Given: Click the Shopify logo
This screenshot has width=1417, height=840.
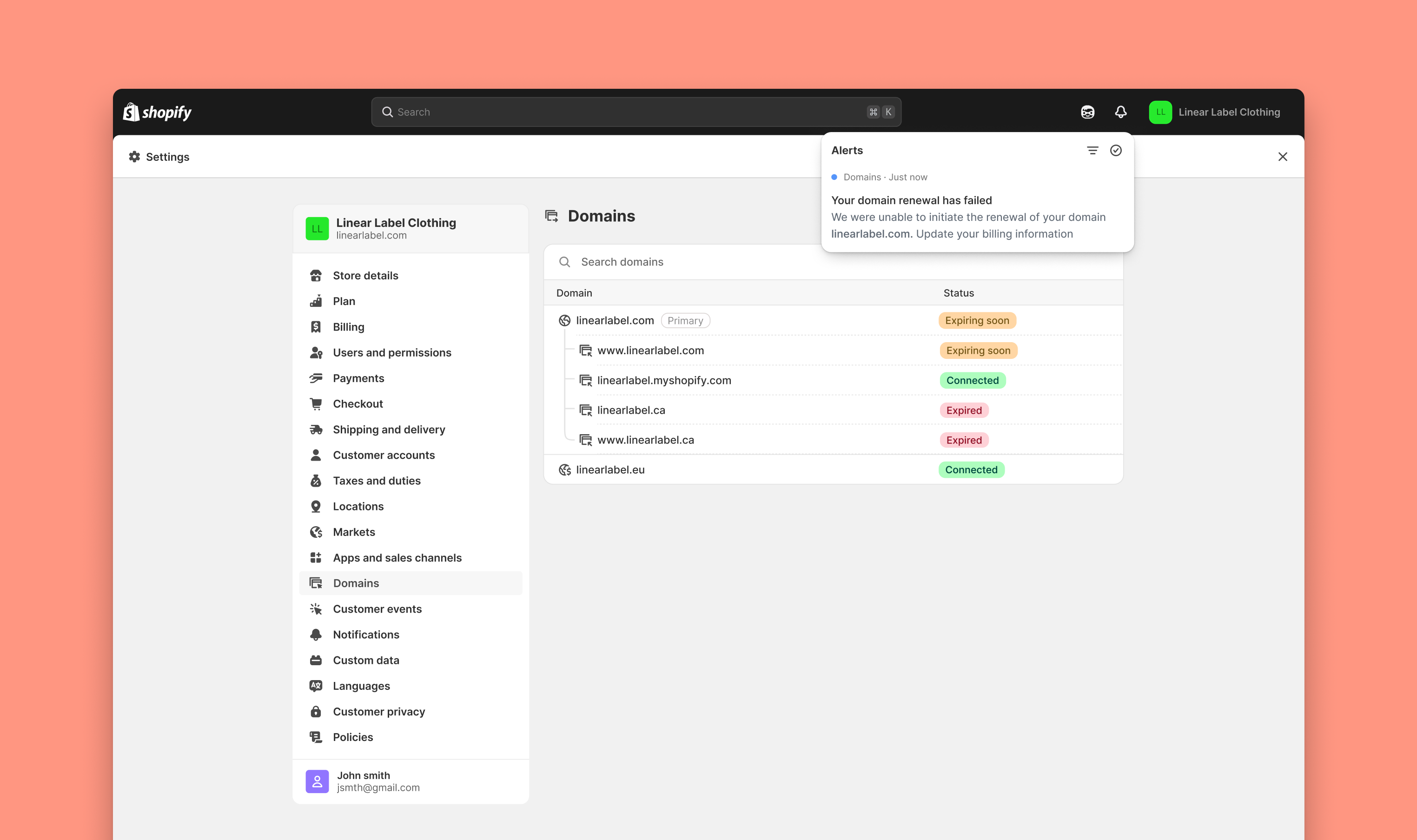Looking at the screenshot, I should (157, 112).
